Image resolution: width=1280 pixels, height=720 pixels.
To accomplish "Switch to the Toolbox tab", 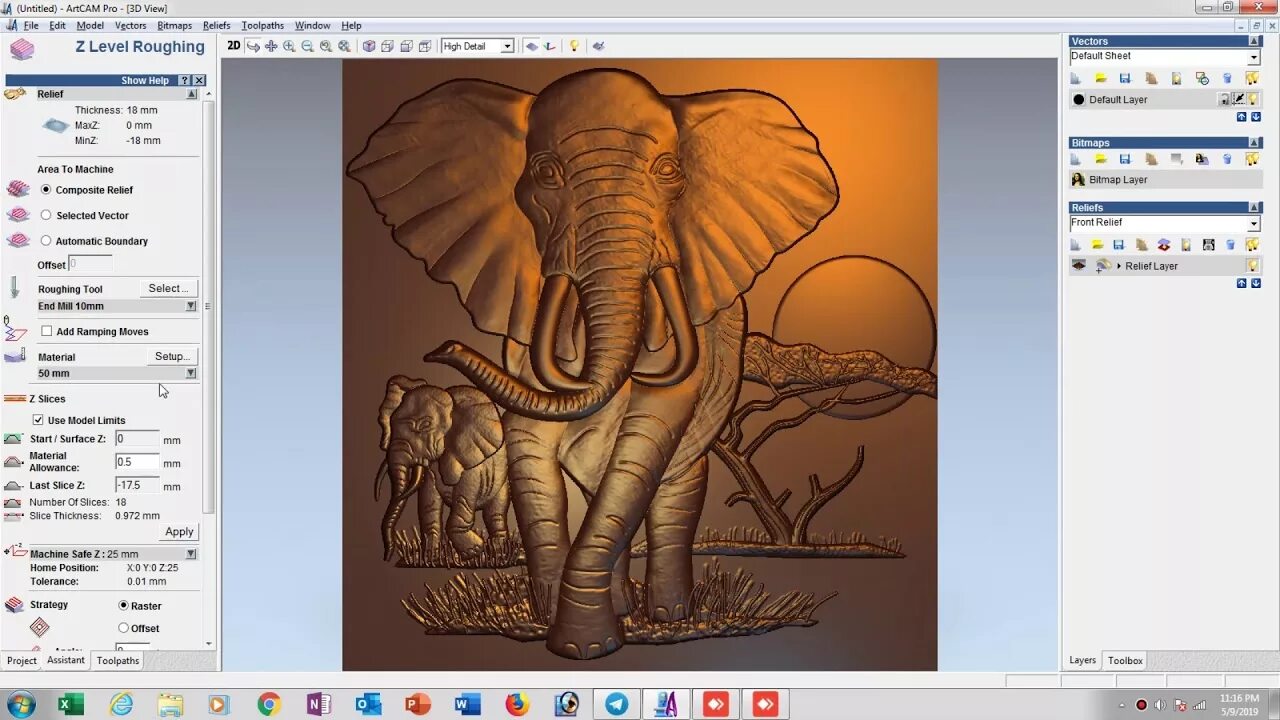I will 1125,661.
